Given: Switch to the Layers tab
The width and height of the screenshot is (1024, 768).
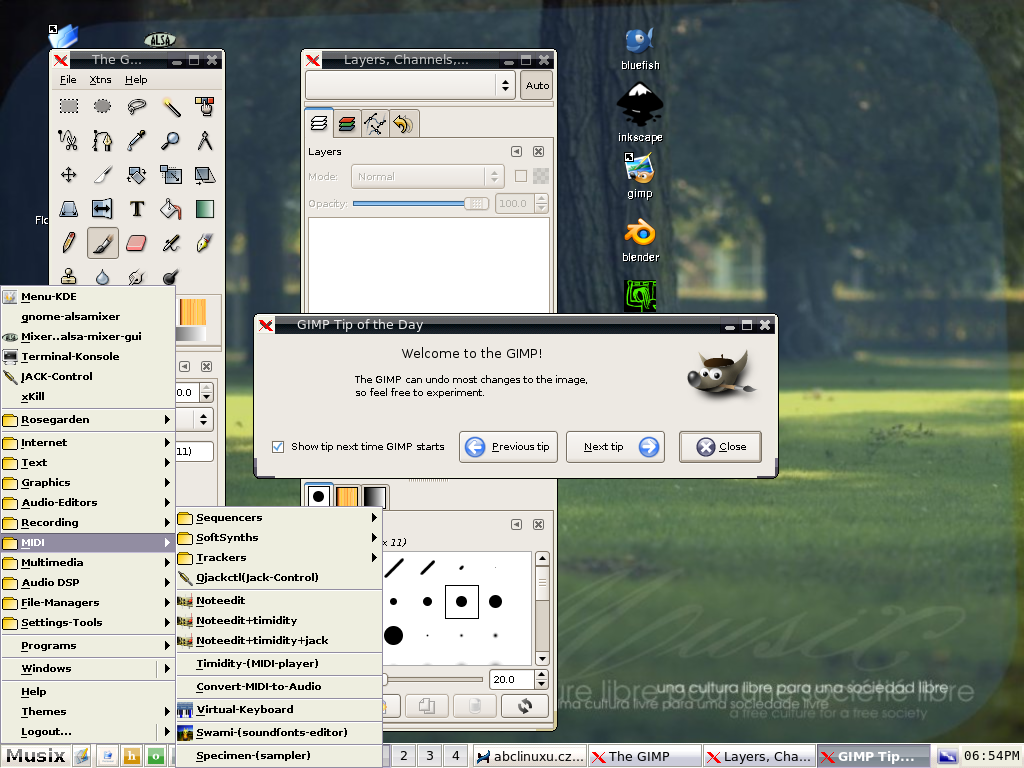Looking at the screenshot, I should tap(319, 123).
